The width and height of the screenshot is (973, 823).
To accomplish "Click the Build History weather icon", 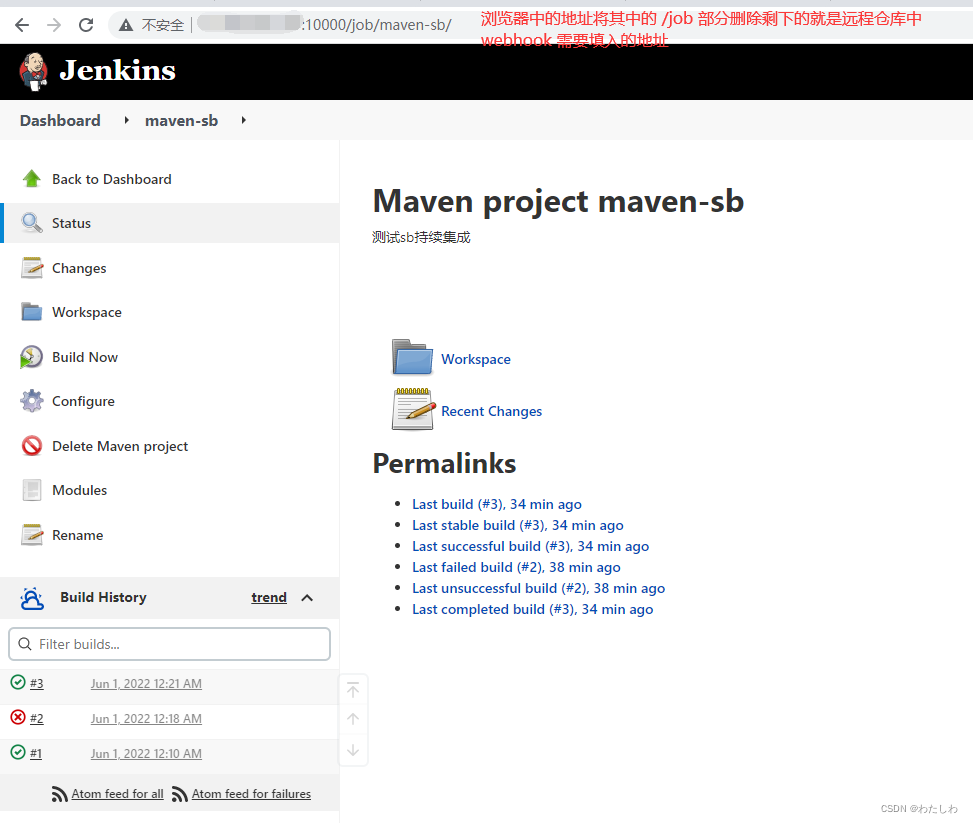I will point(32,598).
